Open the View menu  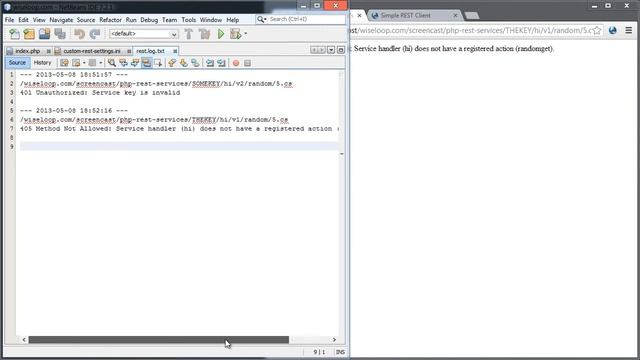[x=39, y=20]
